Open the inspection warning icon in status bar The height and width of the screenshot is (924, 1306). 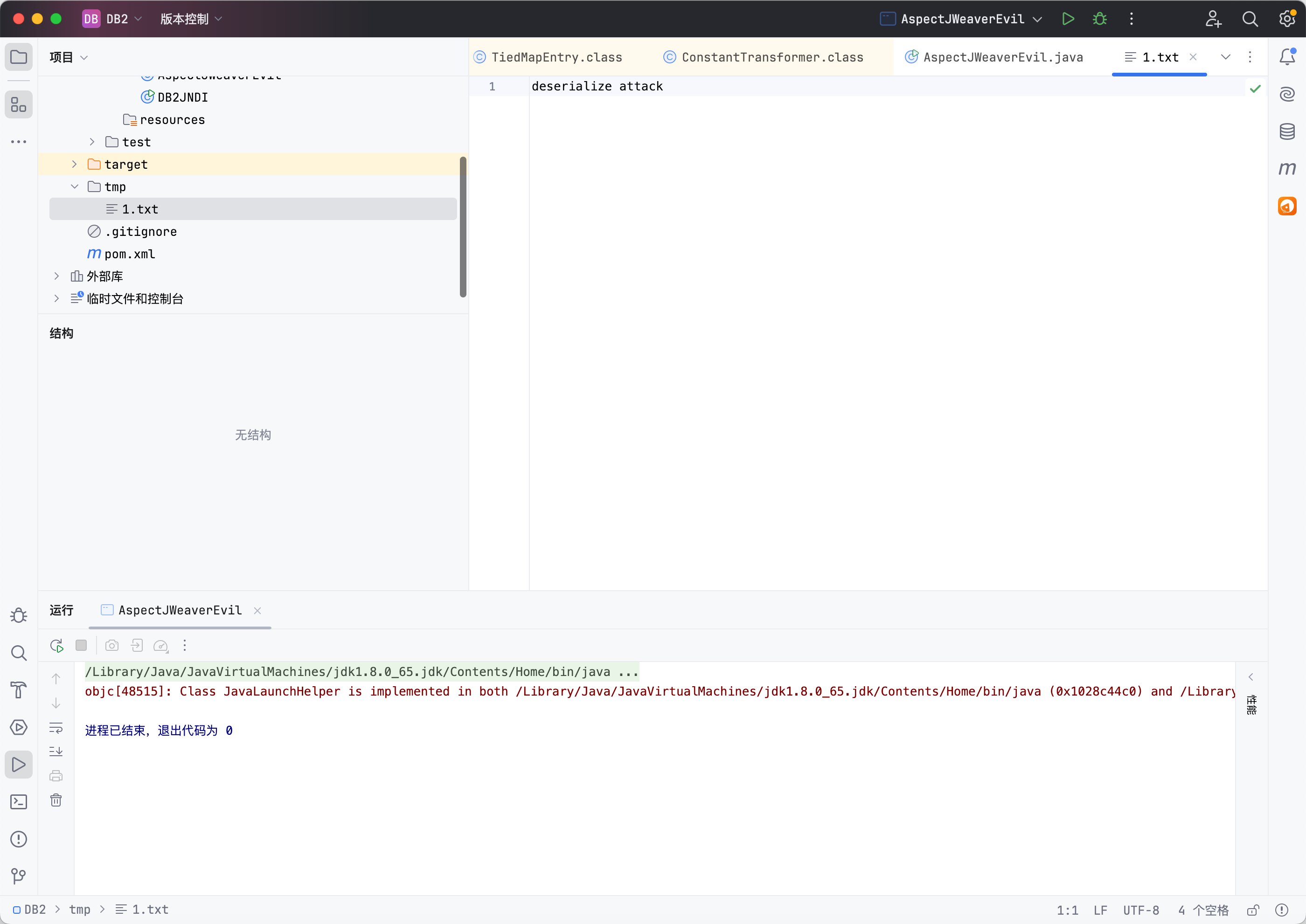point(1282,910)
